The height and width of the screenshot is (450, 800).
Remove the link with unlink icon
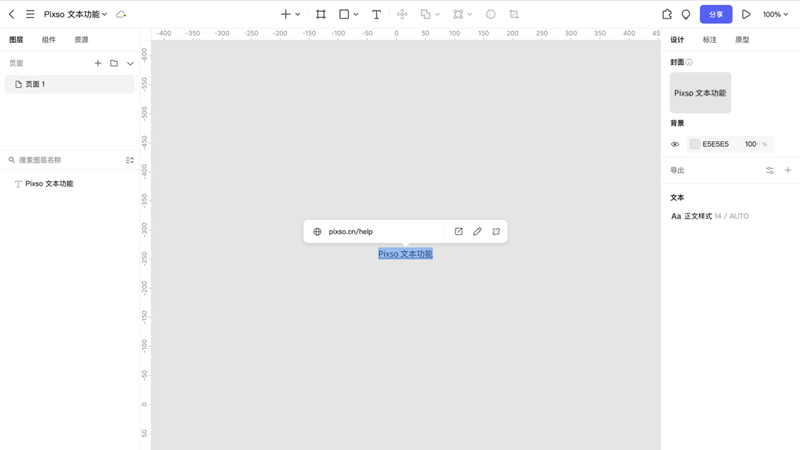[x=496, y=232]
